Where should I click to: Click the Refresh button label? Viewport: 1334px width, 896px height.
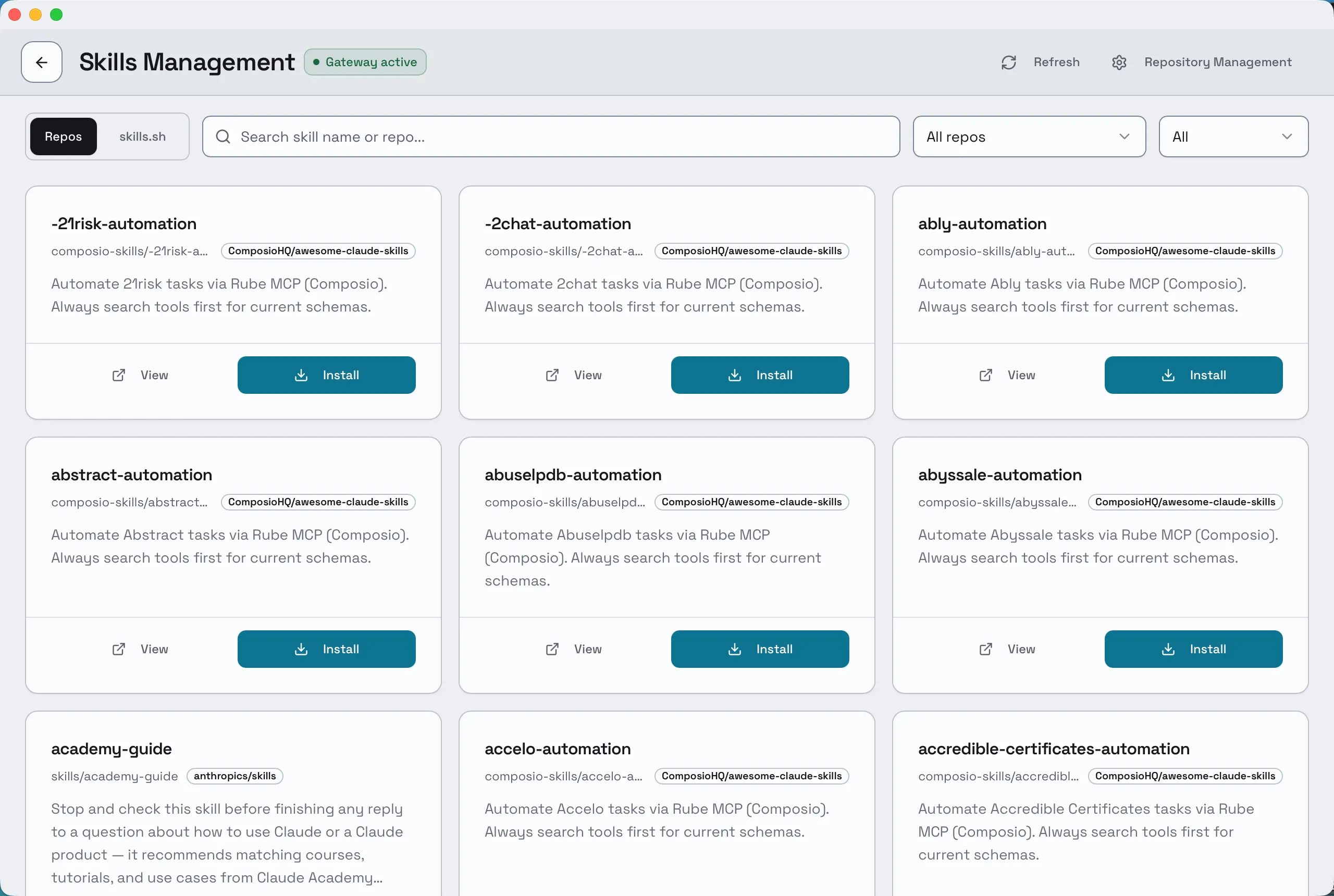click(1056, 61)
